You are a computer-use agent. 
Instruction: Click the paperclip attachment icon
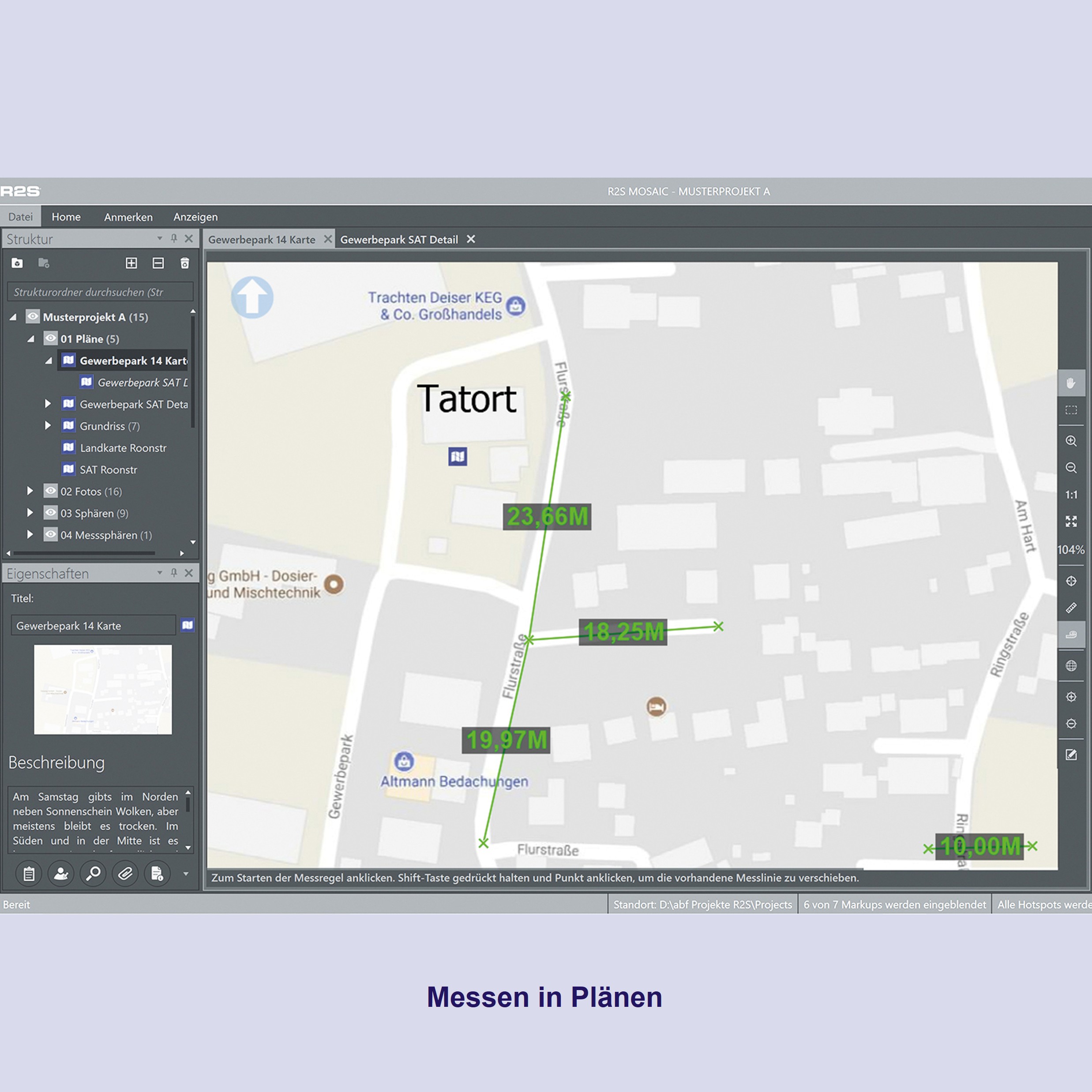pos(125,874)
